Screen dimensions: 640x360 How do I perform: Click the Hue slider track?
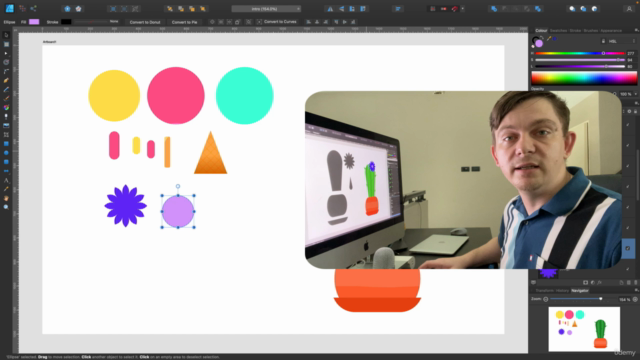[580, 53]
